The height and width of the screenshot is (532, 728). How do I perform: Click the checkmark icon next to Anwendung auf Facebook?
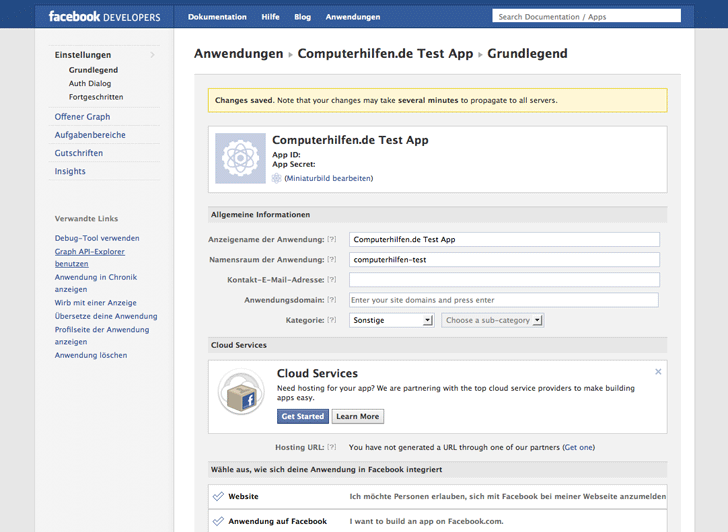(x=218, y=521)
